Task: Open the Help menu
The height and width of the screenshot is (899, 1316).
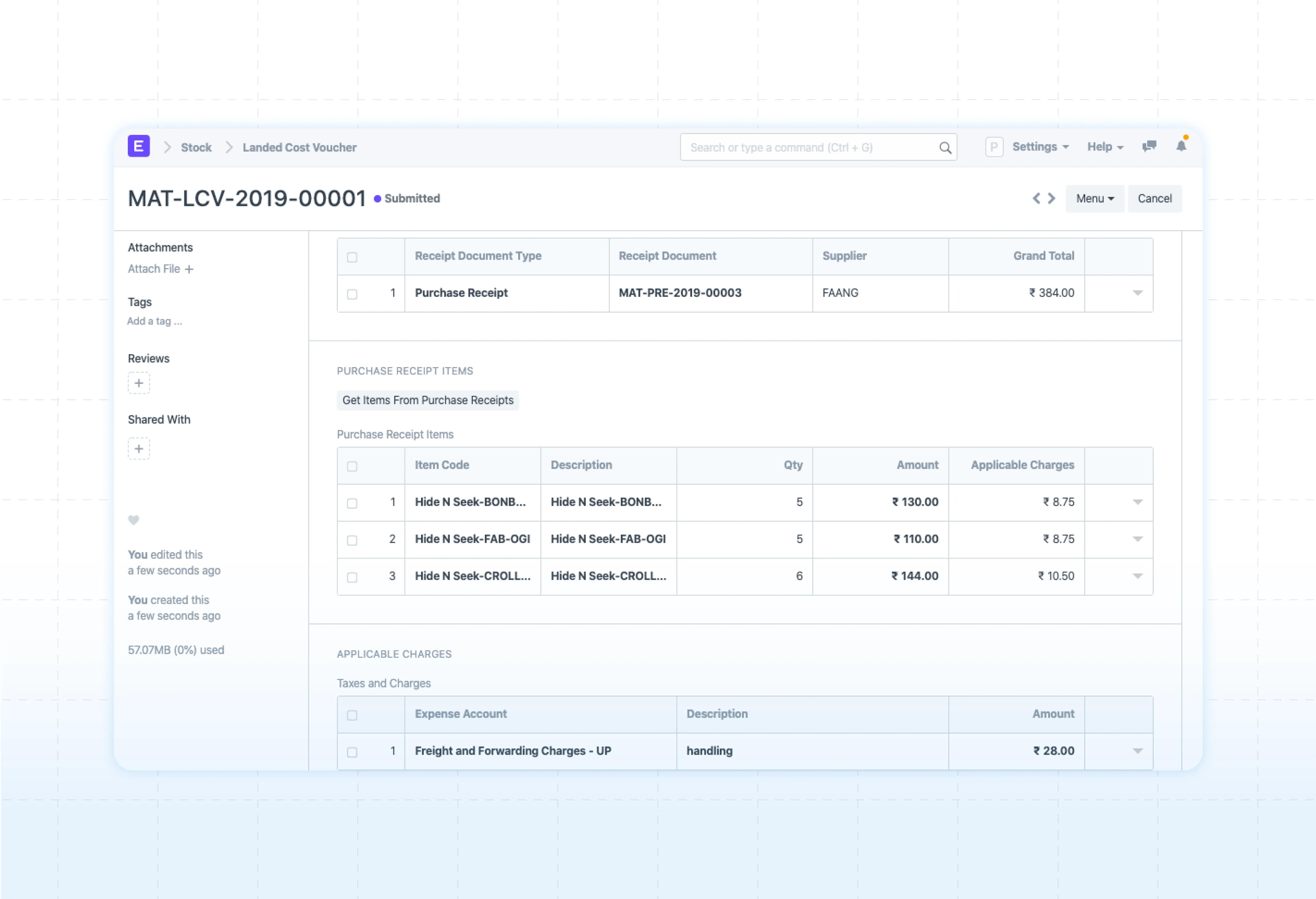Action: coord(1104,147)
